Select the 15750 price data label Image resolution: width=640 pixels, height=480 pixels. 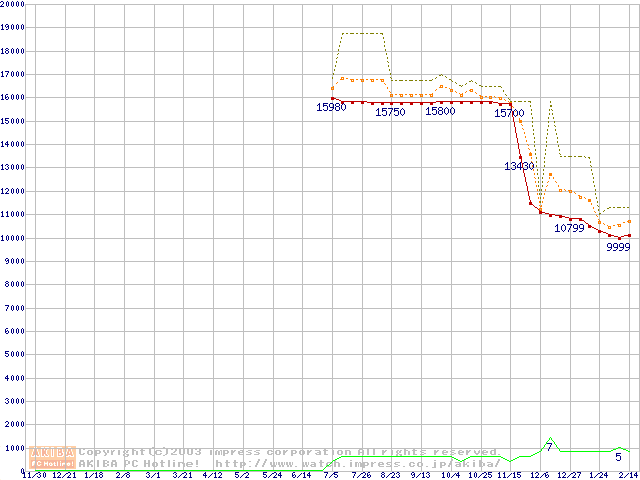coord(390,112)
